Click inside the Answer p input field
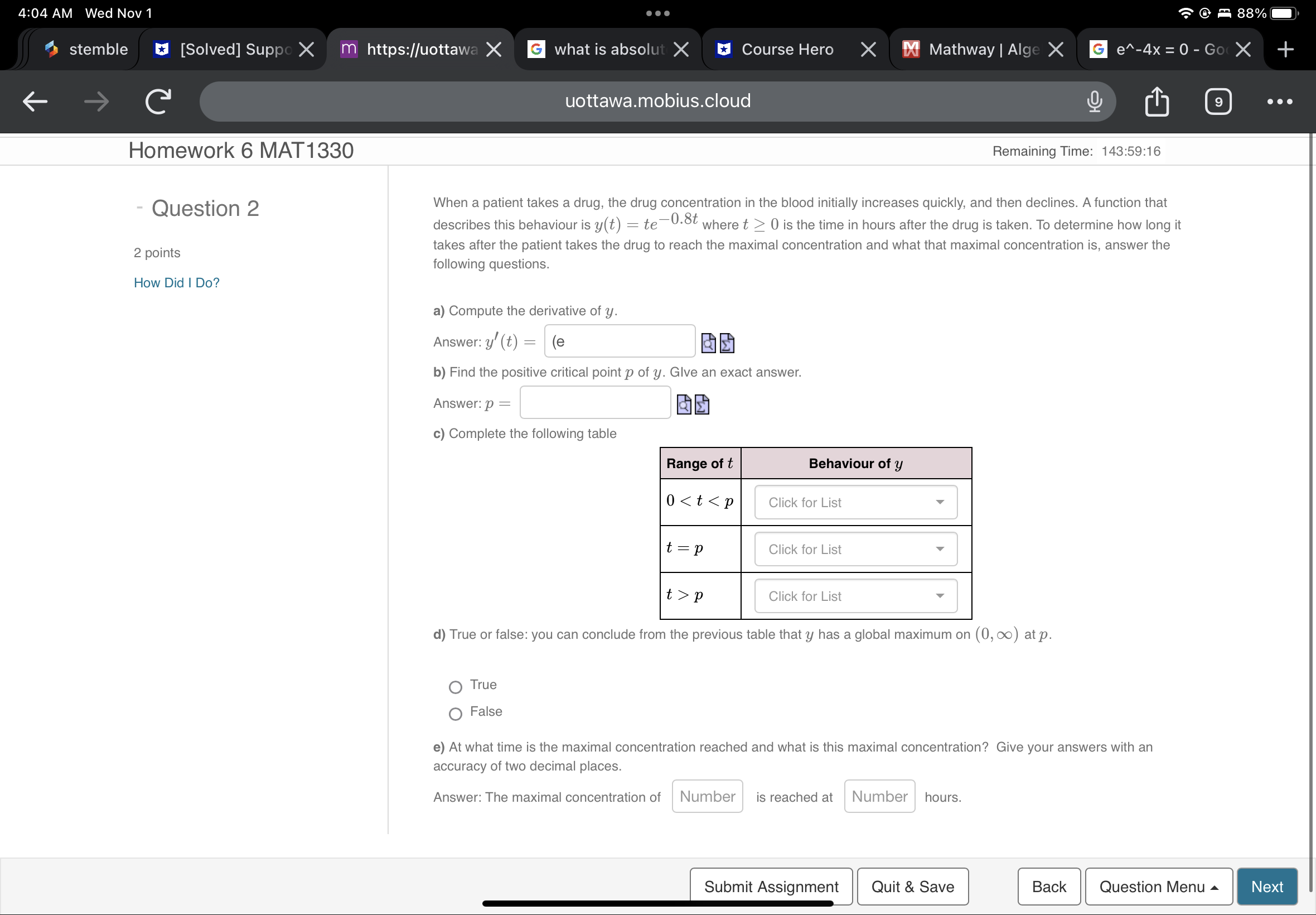 pyautogui.click(x=594, y=402)
